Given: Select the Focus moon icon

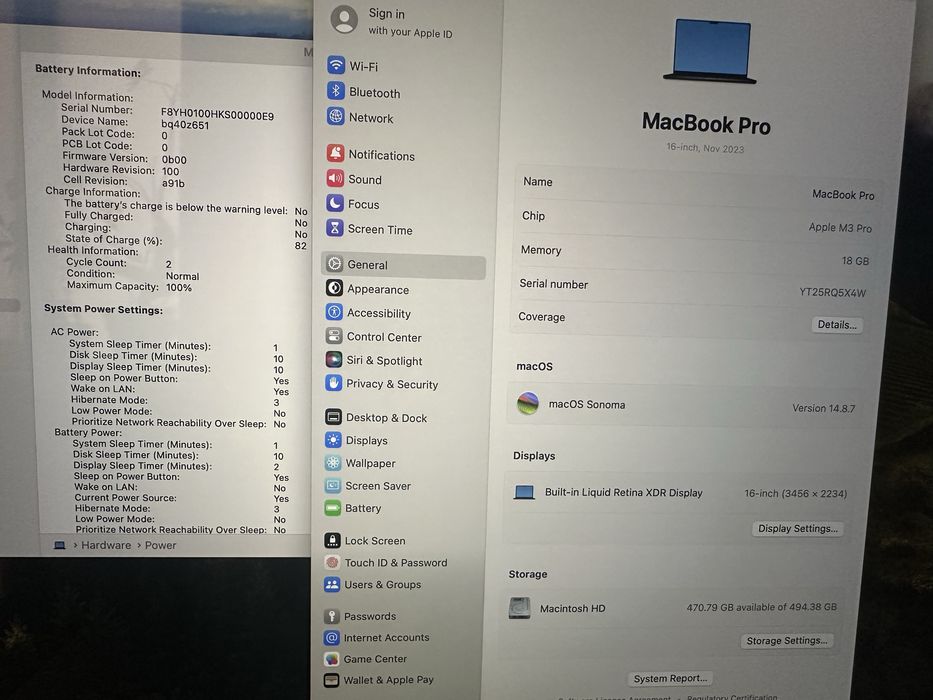Looking at the screenshot, I should click(x=335, y=204).
